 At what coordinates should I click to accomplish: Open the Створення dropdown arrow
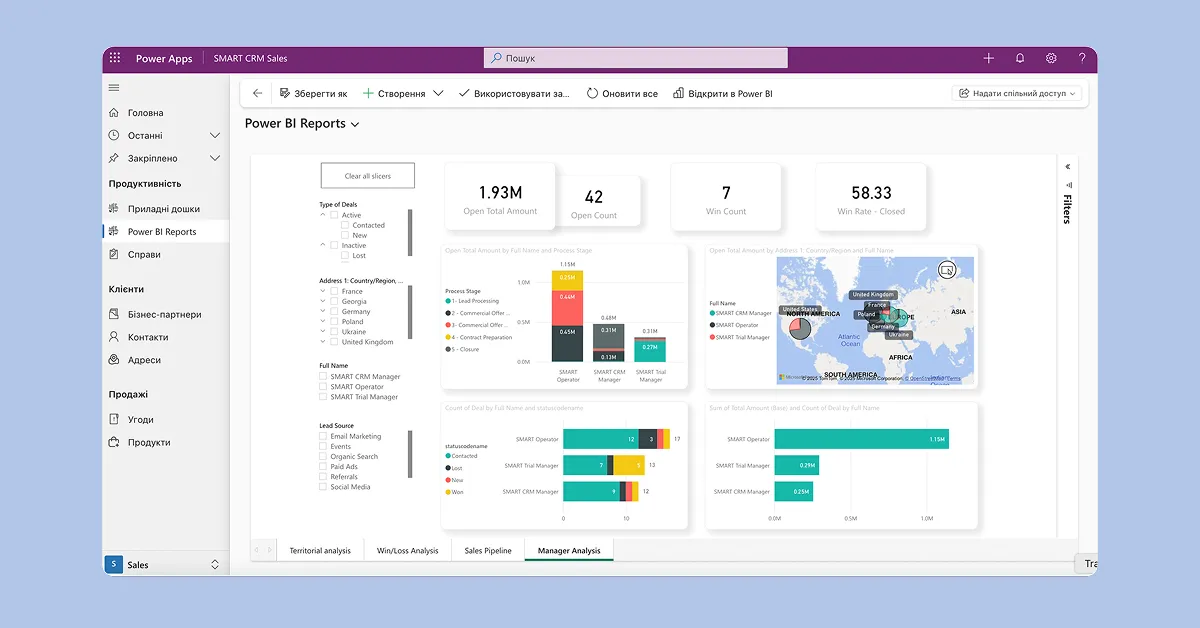click(x=437, y=93)
